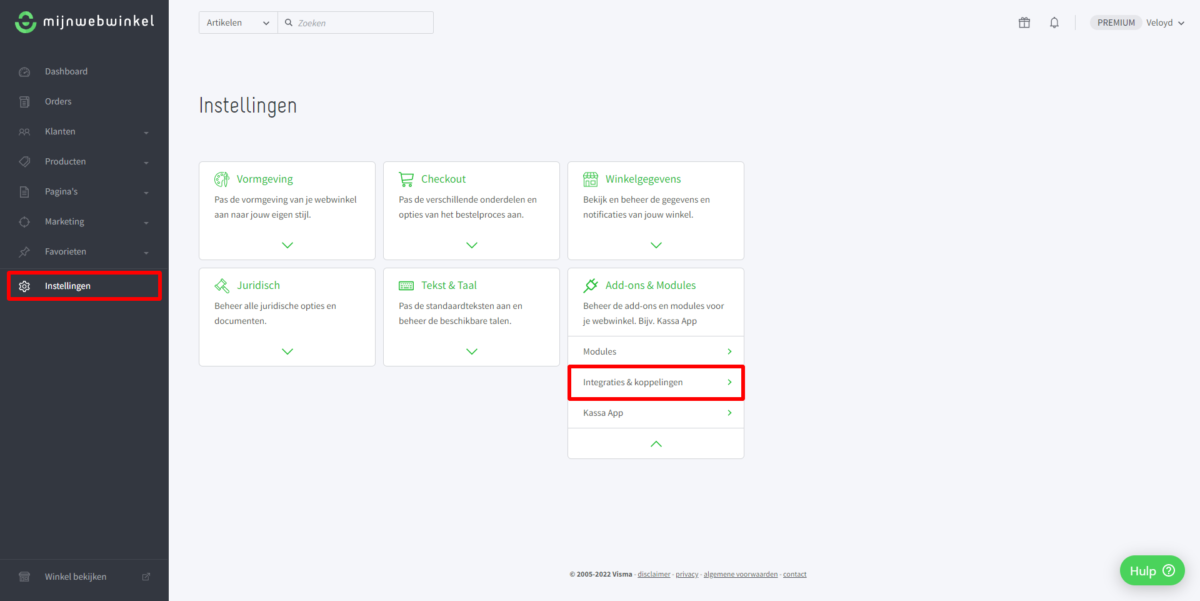Click the Add-ons & Modules plug icon
1200x601 pixels.
pos(590,285)
